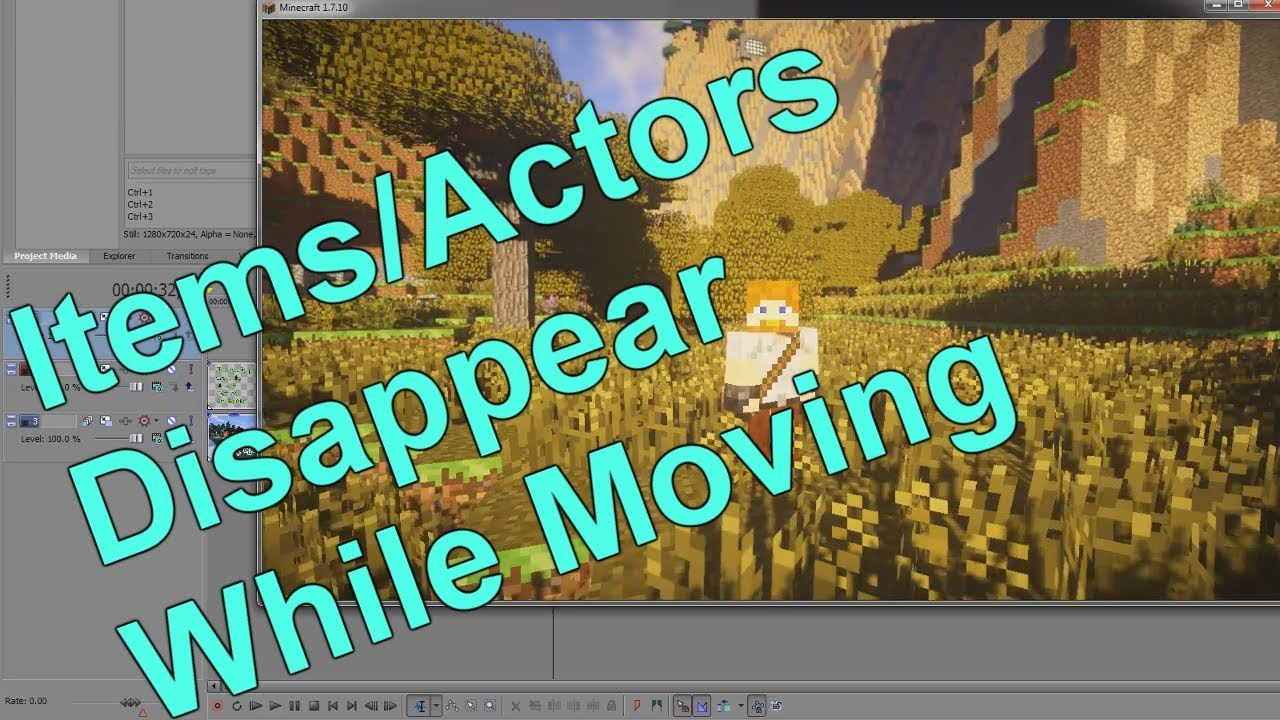The image size is (1280, 720).
Task: Switch to the Project Media tab
Action: coord(45,256)
